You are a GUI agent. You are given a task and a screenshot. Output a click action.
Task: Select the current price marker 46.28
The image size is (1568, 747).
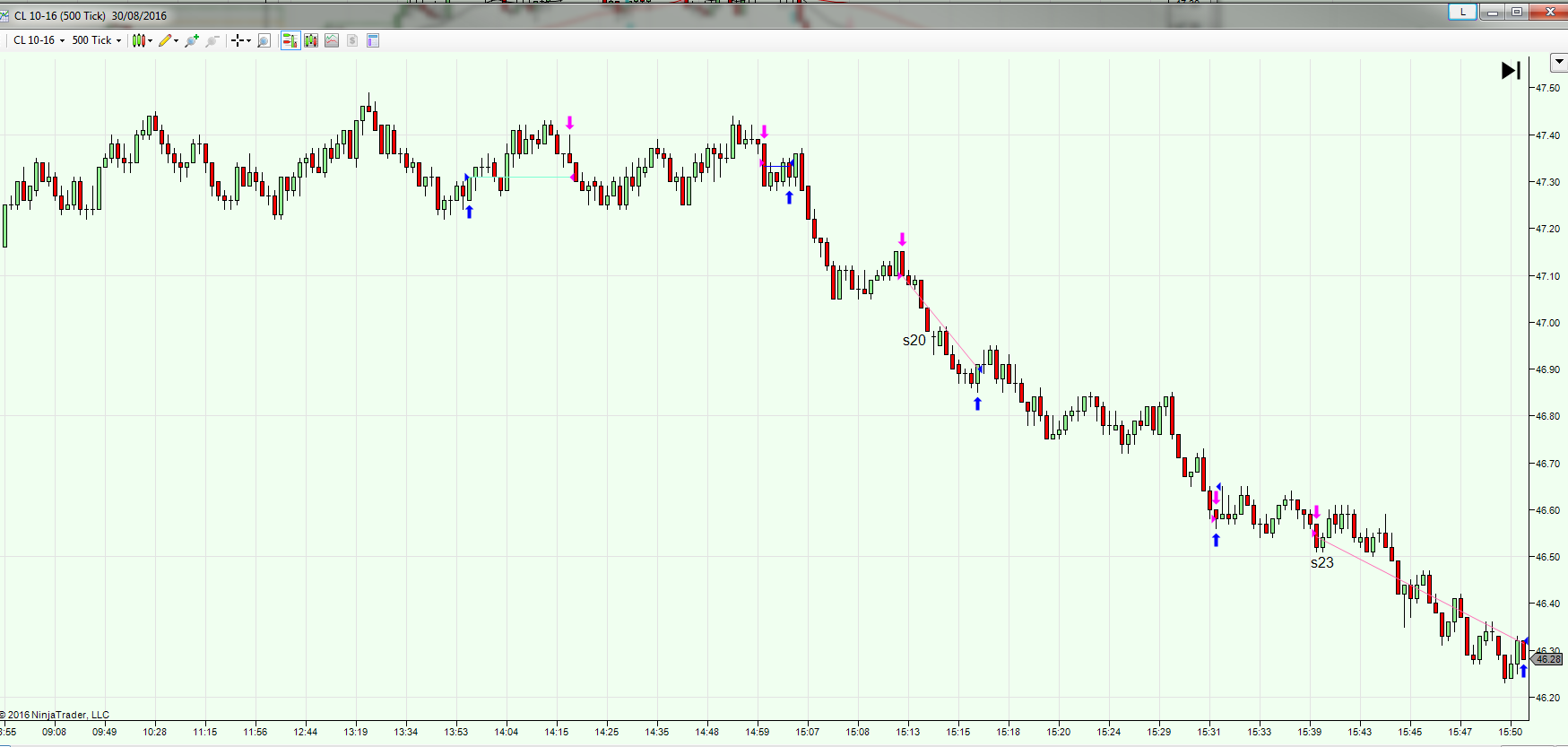tap(1548, 659)
